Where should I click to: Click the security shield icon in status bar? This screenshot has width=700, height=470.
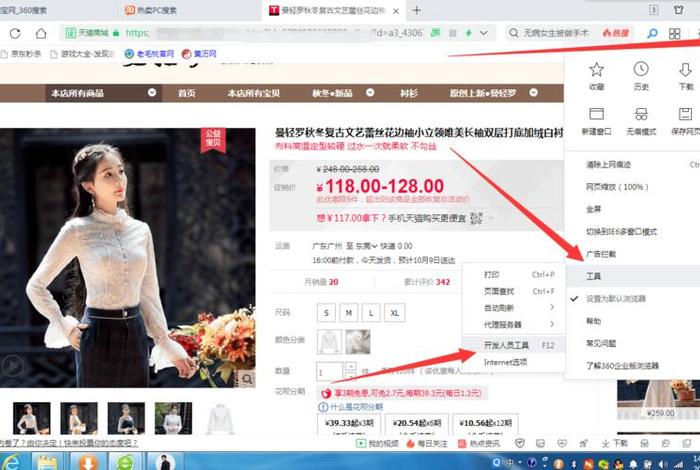[x=519, y=443]
